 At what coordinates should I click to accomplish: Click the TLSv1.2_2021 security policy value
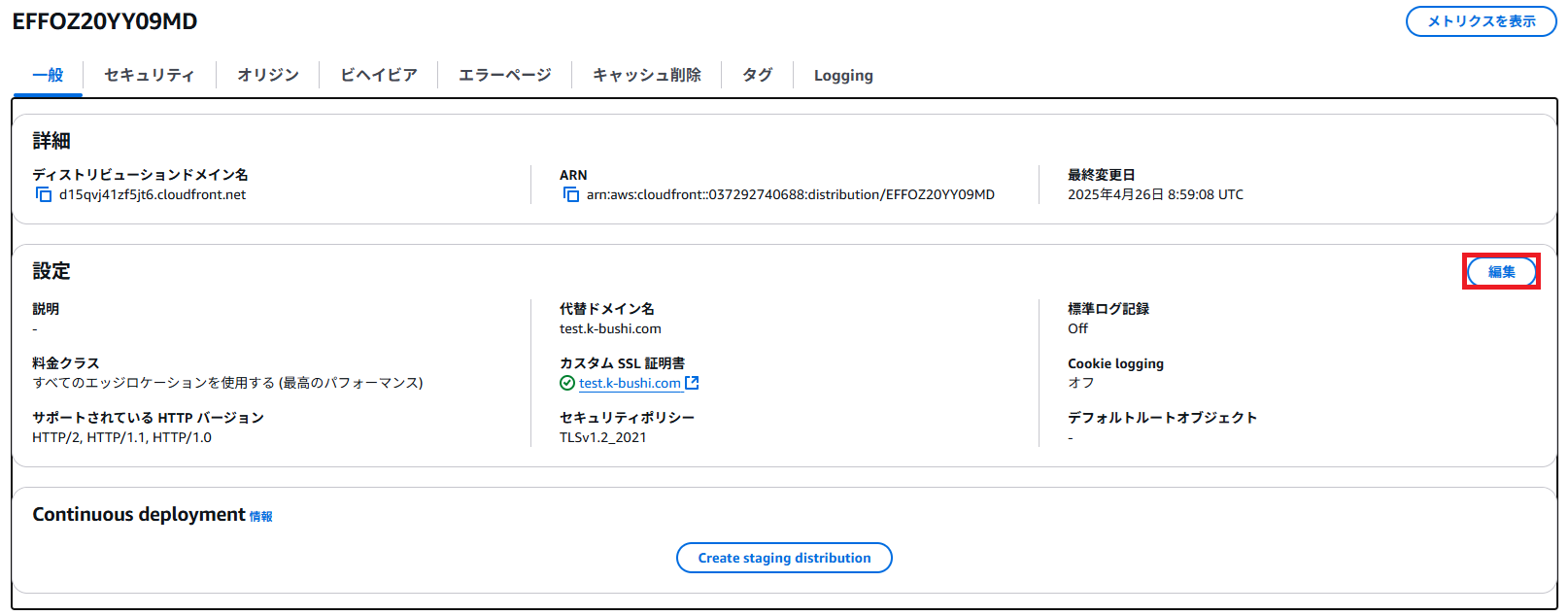coord(602,437)
